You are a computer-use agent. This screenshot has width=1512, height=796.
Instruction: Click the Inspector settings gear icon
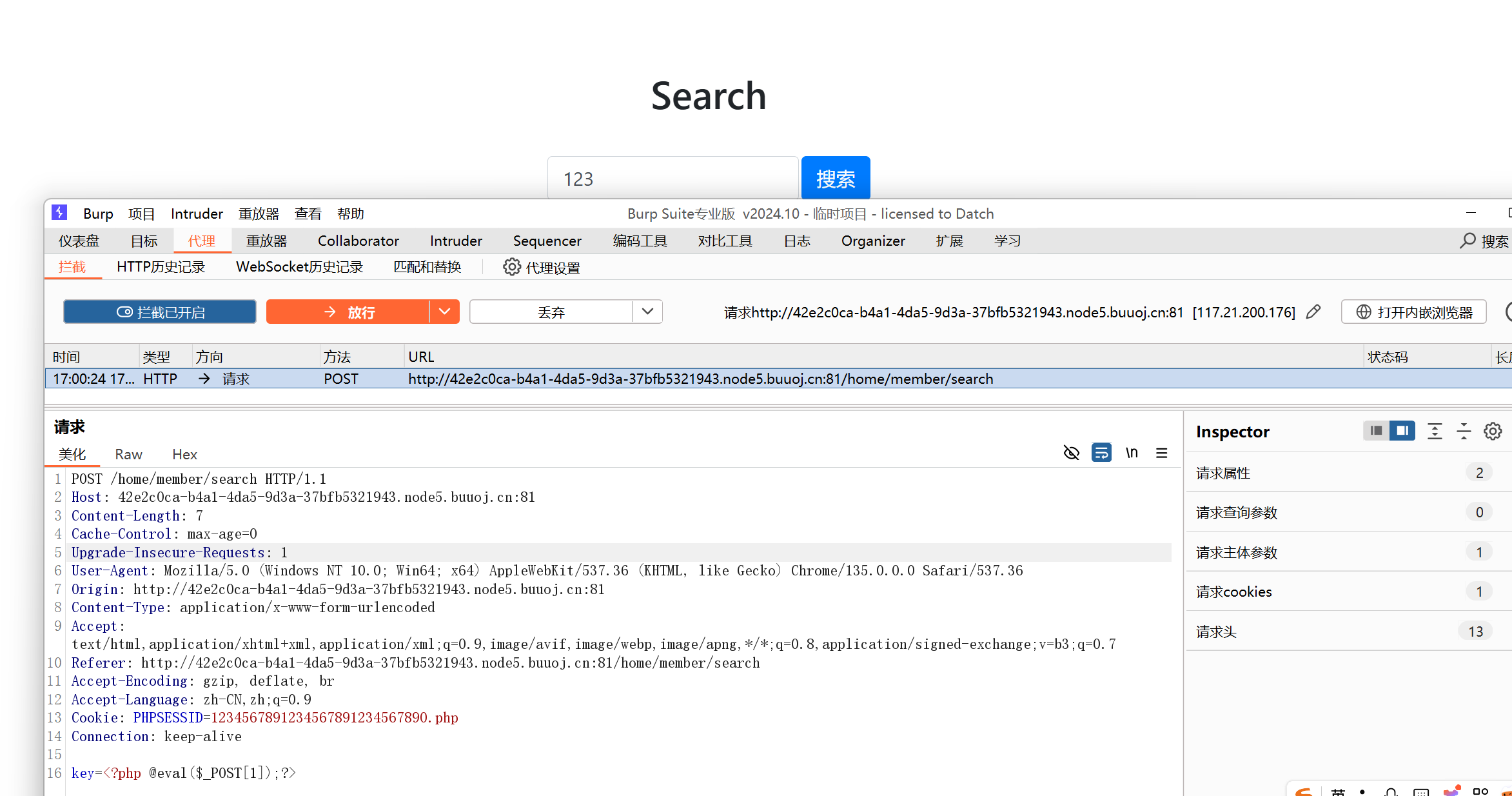click(x=1493, y=431)
